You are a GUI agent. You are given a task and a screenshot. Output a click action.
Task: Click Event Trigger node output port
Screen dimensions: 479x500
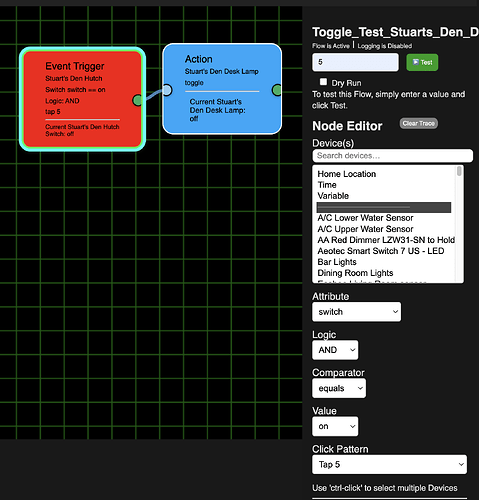(137, 100)
